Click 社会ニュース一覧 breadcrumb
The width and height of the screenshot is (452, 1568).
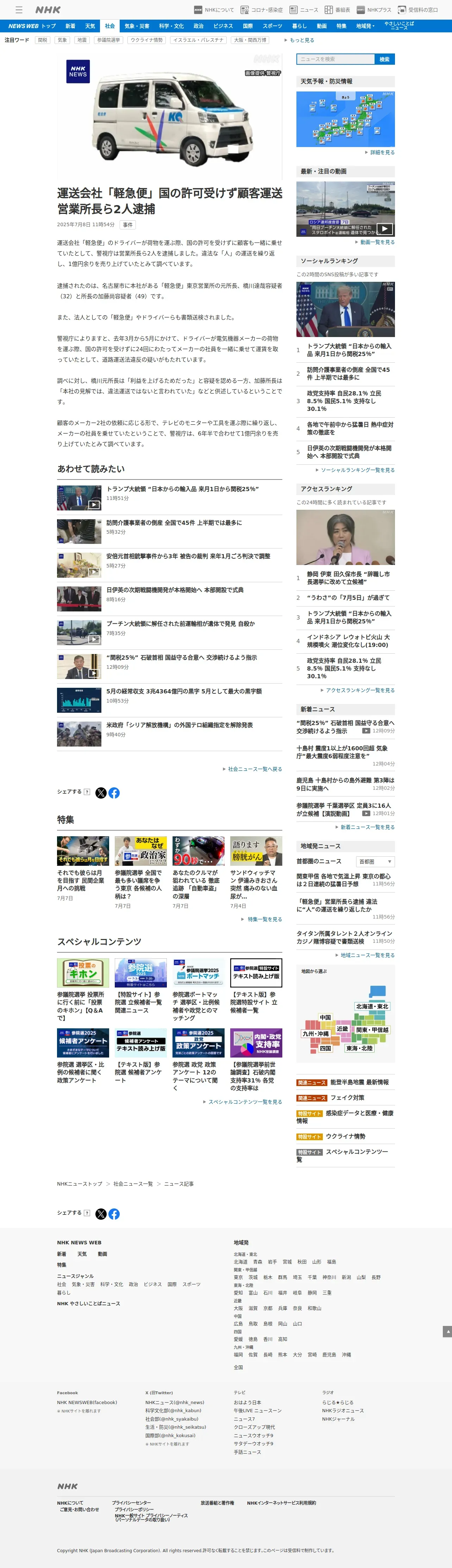click(x=133, y=1184)
